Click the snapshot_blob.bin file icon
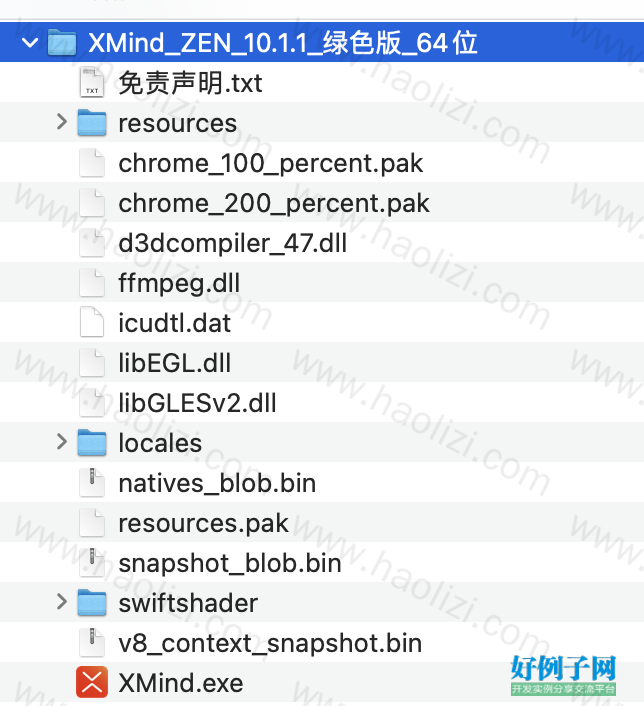Screen dimensions: 644x706 coord(92,562)
